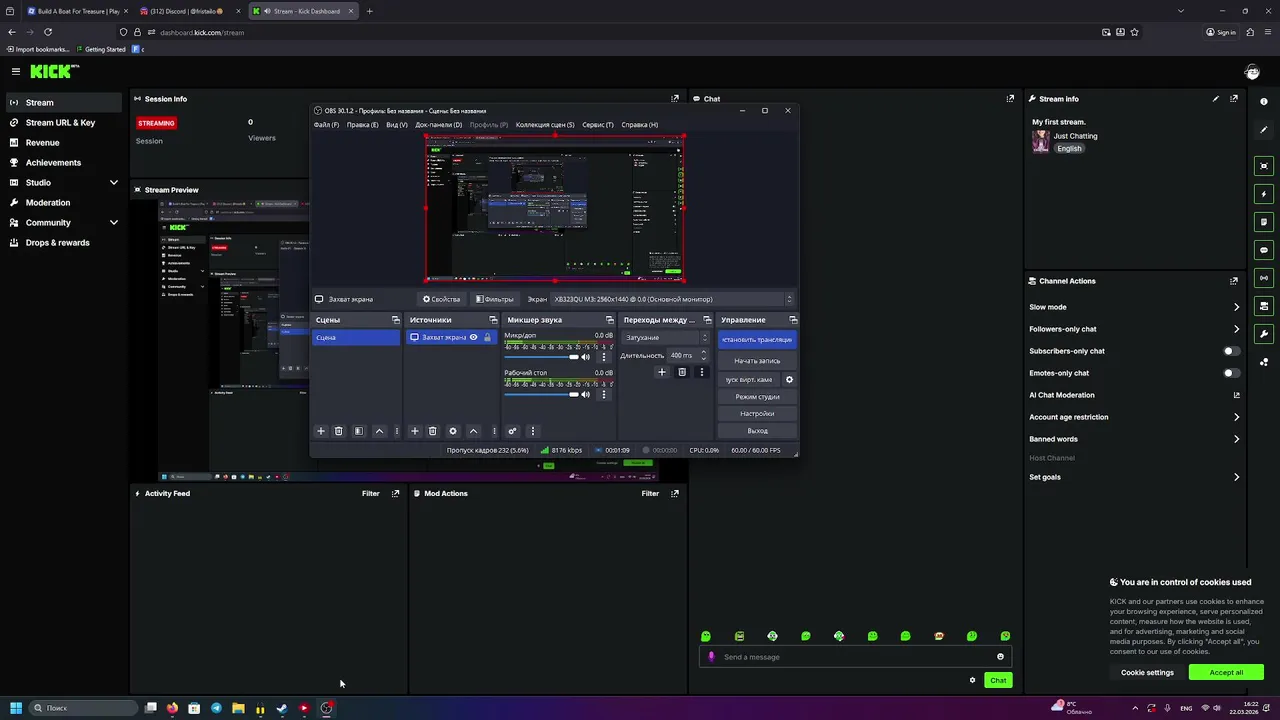
Task: Add a scene in OBS Scenes panel
Action: [x=321, y=431]
